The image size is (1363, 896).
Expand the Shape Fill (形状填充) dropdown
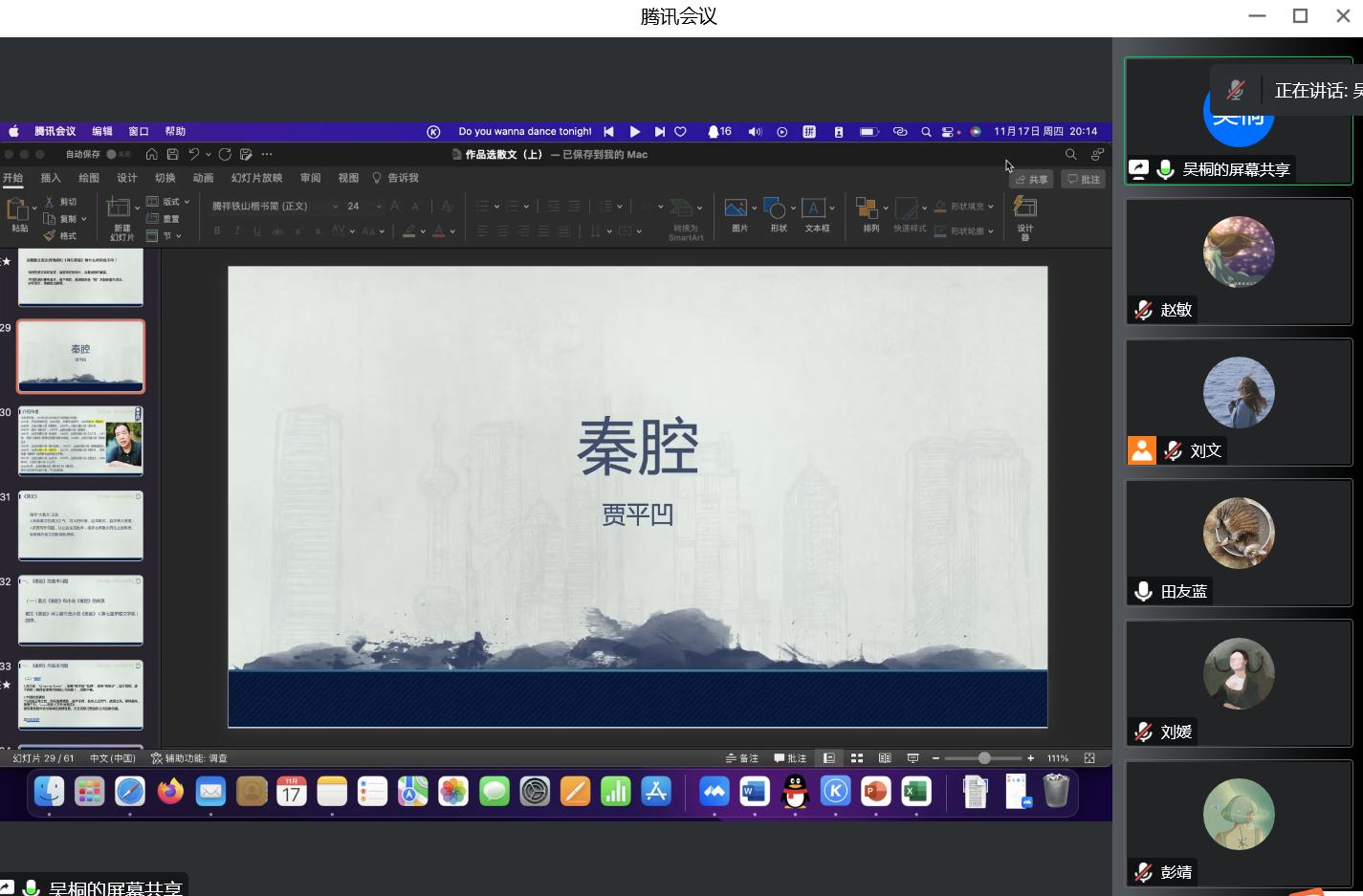click(x=990, y=207)
